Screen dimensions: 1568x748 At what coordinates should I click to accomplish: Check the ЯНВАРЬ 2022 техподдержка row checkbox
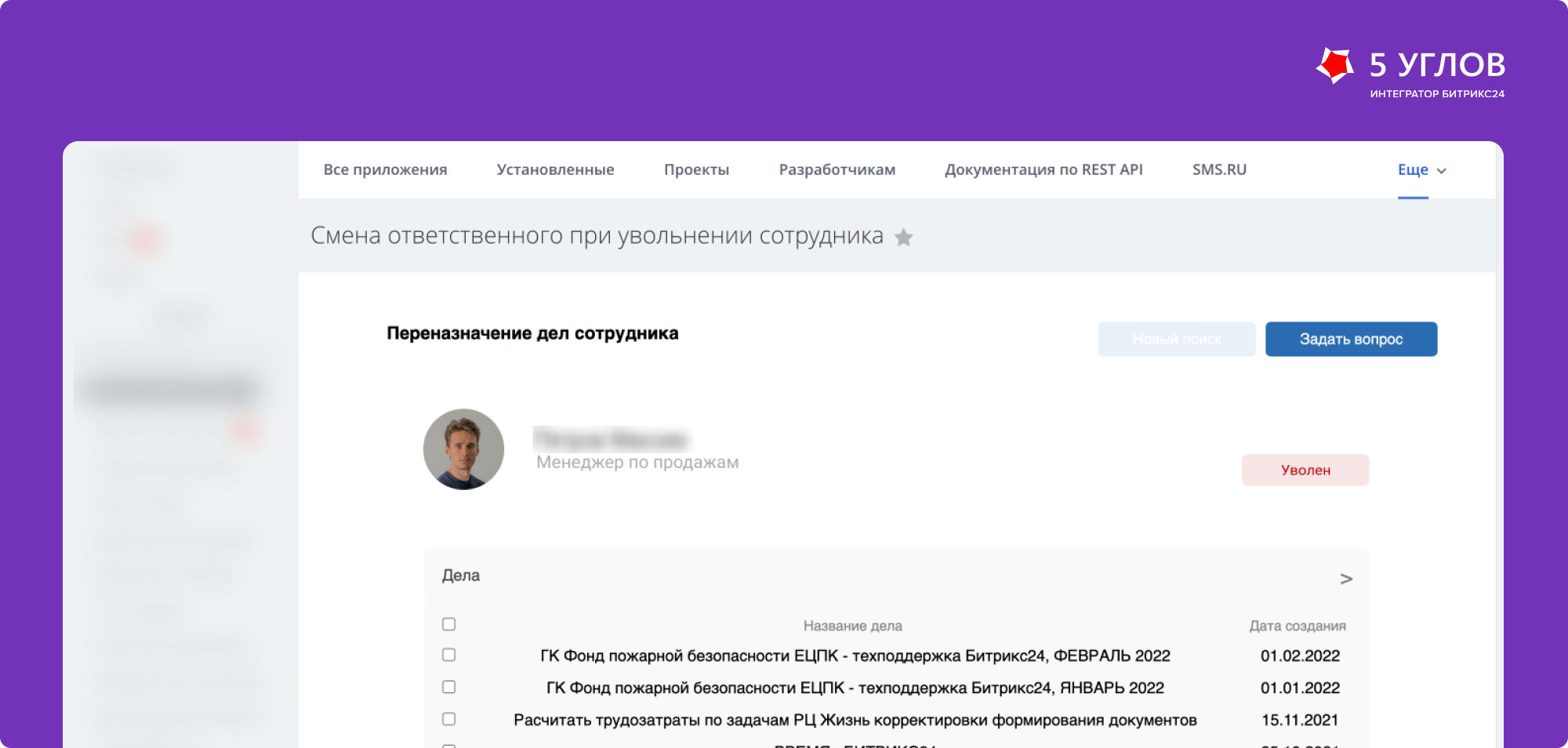pos(448,687)
